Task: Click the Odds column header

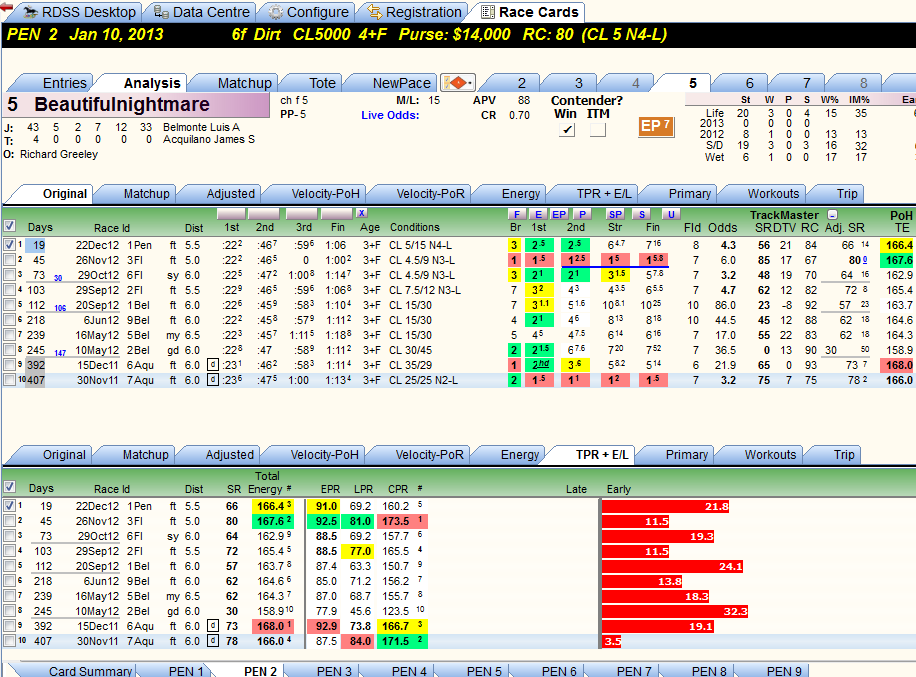Action: pos(722,227)
